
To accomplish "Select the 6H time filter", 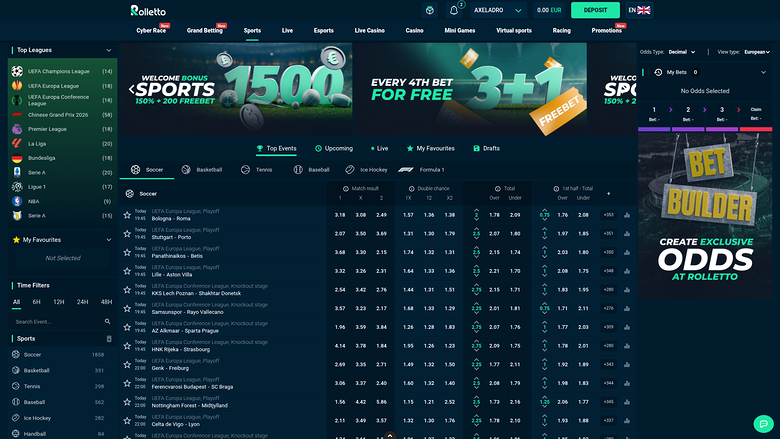I will point(36,302).
